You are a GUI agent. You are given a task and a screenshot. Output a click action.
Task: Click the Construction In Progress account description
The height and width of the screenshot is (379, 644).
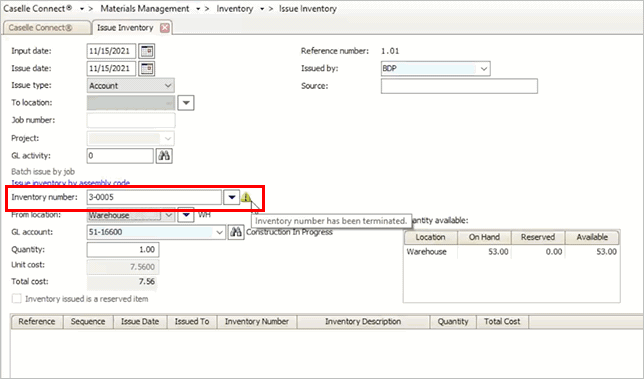pos(289,232)
